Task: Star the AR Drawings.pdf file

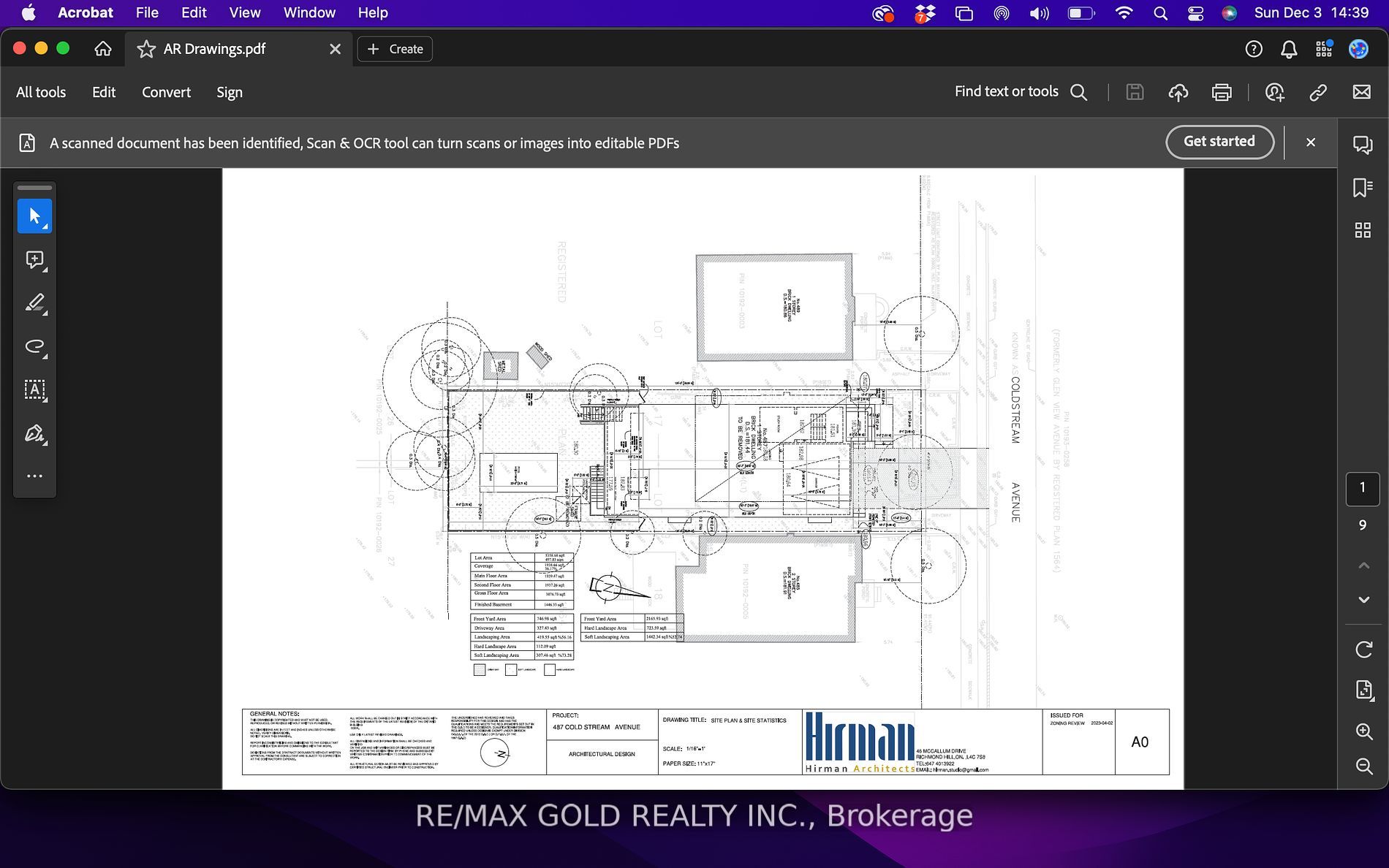Action: 146,49
